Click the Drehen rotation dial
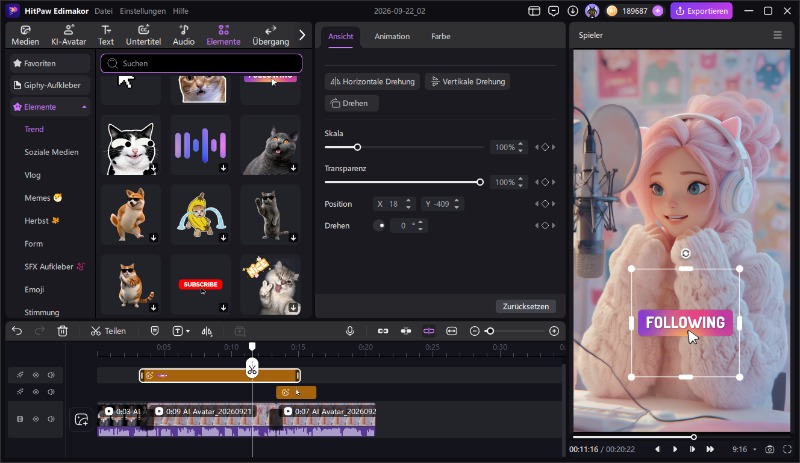This screenshot has width=800, height=463. (379, 226)
